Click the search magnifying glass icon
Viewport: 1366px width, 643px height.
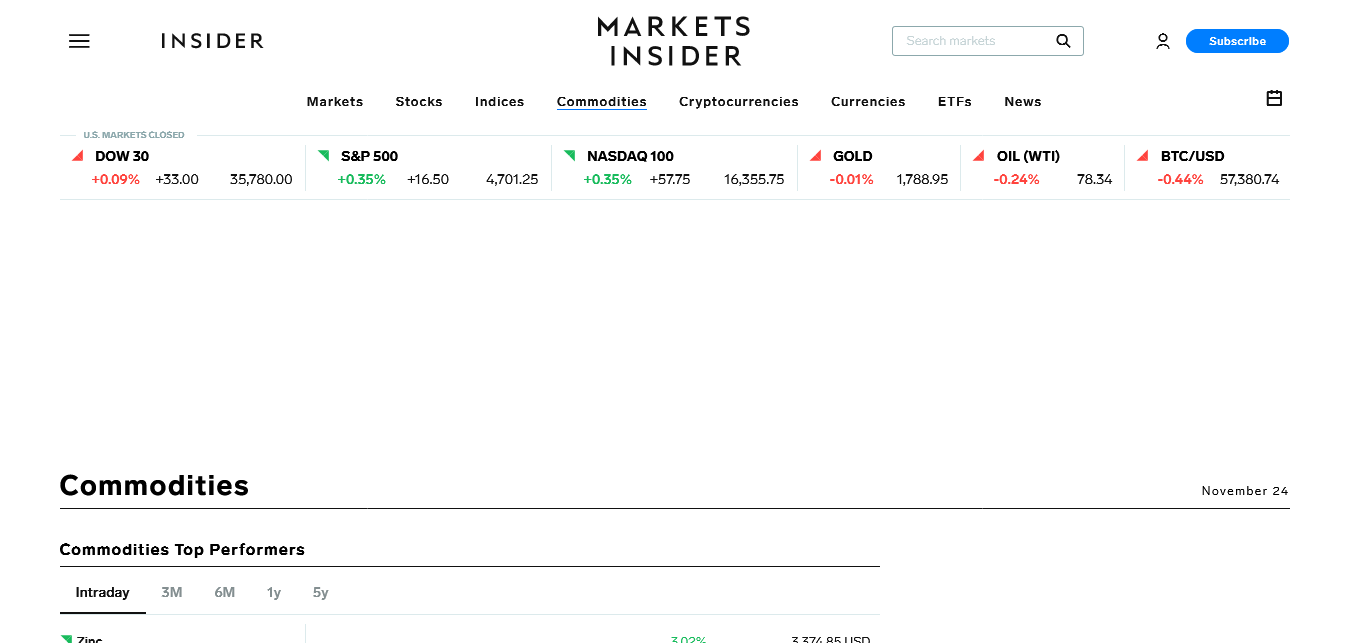pos(1063,41)
